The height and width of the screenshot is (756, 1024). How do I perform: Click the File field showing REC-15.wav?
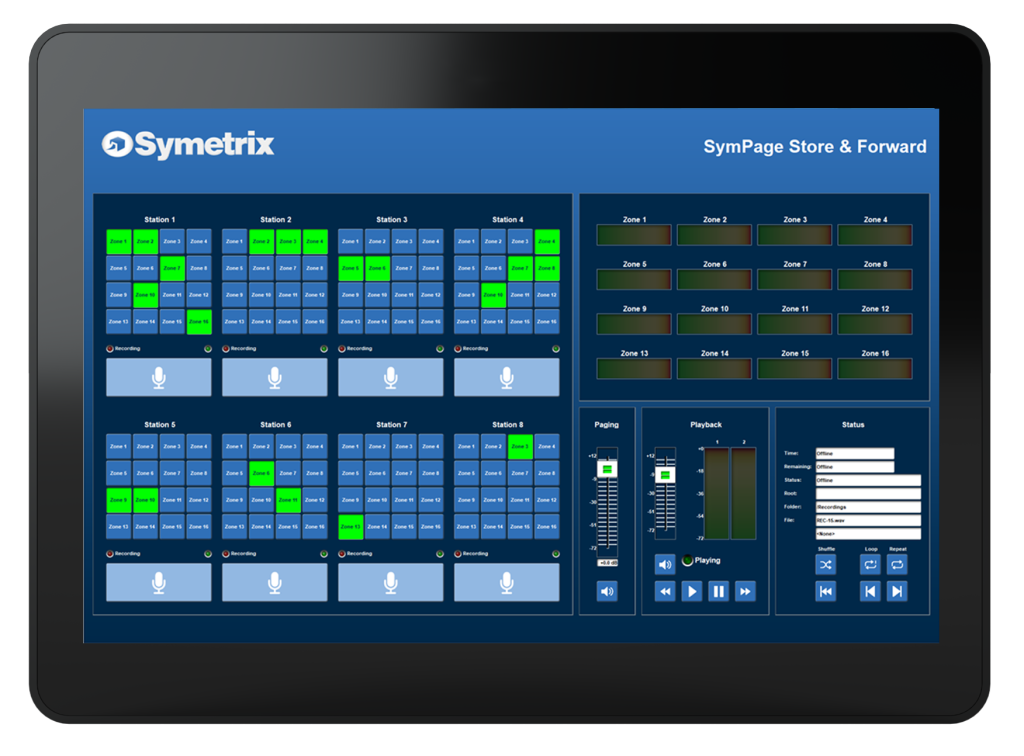868,520
